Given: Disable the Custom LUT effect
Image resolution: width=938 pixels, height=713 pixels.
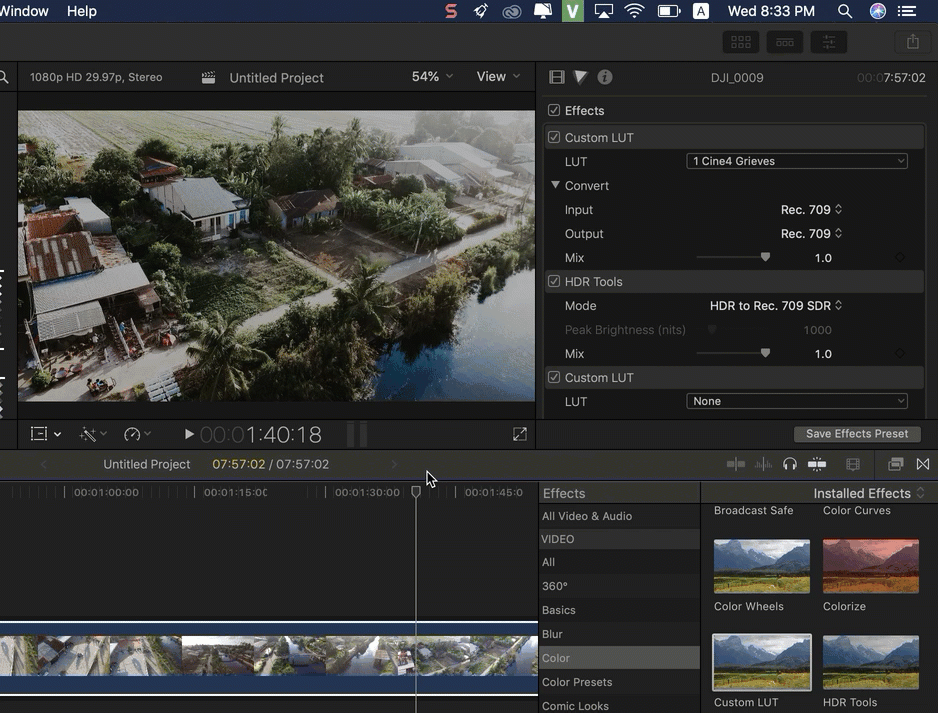Looking at the screenshot, I should tap(553, 137).
